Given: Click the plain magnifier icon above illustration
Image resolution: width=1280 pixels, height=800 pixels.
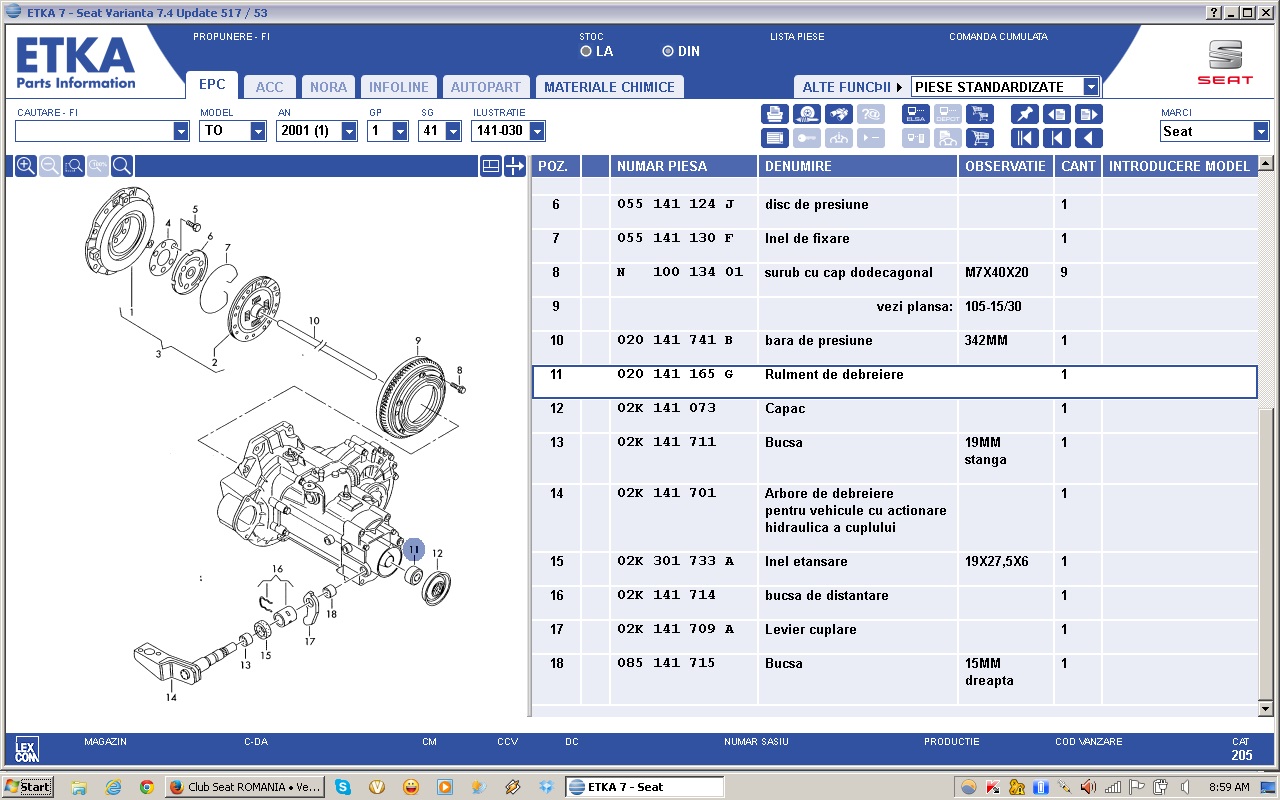Looking at the screenshot, I should tap(122, 166).
